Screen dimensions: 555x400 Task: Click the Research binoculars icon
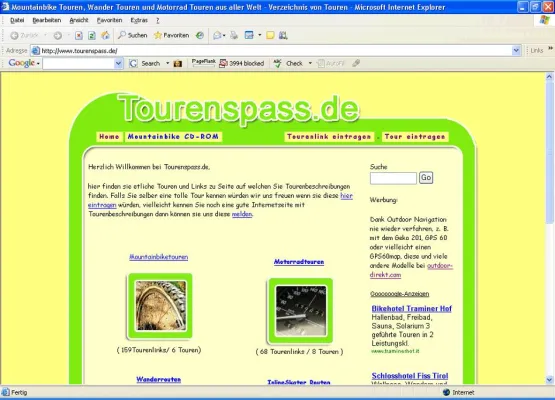(283, 35)
